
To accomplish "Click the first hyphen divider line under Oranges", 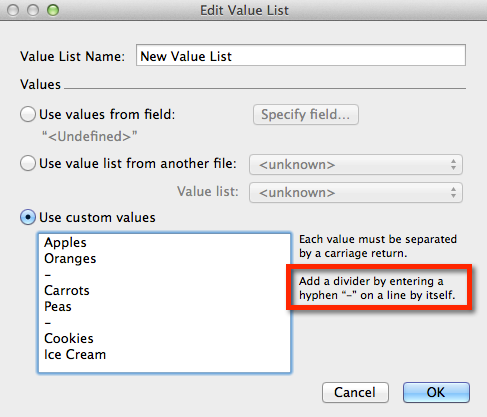I will point(48,275).
